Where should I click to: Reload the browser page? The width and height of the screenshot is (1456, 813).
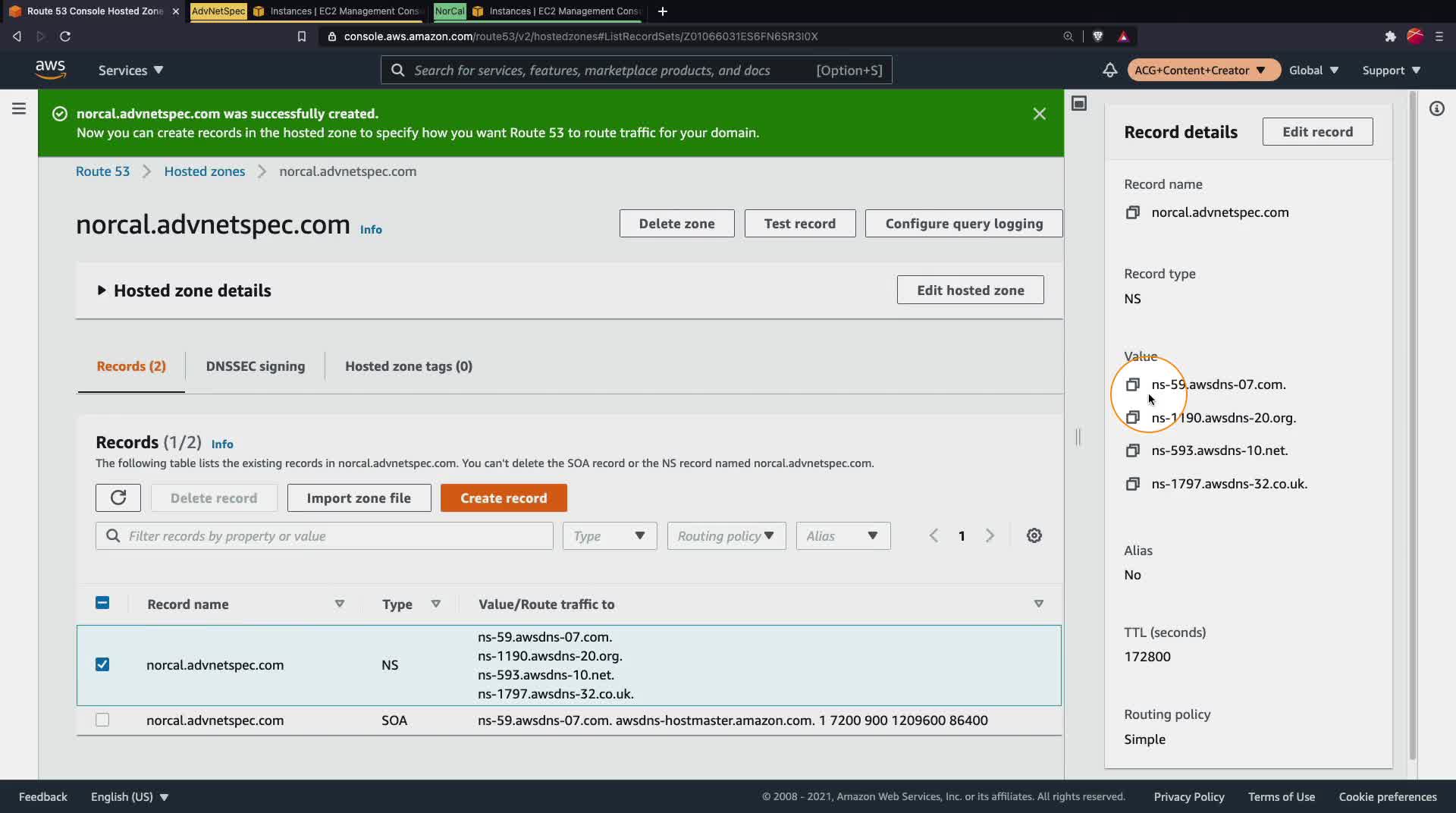65,36
